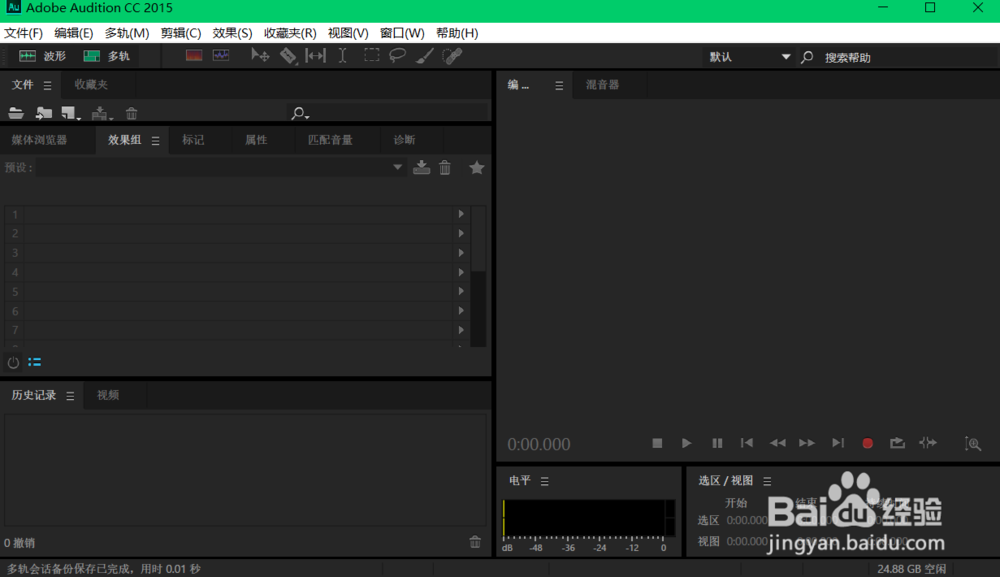Delete preset trash icon in effects rack

point(445,167)
